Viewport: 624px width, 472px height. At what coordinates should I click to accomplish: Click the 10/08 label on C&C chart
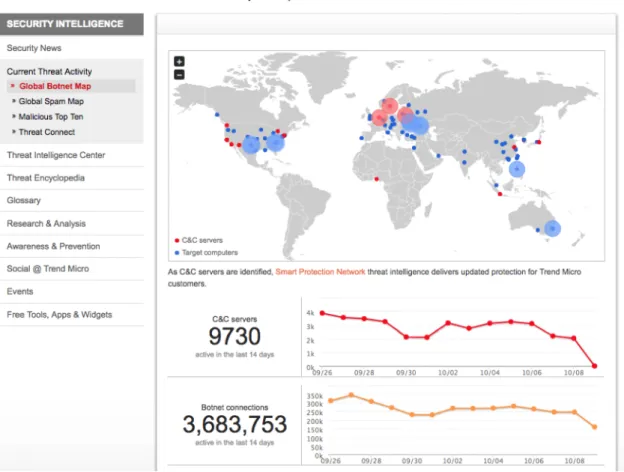[573, 373]
